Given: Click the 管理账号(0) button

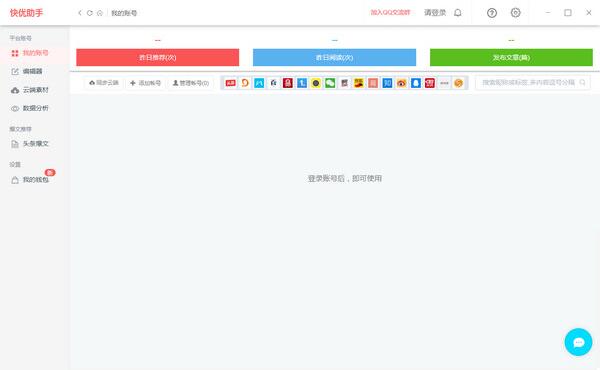Looking at the screenshot, I should pyautogui.click(x=191, y=83).
